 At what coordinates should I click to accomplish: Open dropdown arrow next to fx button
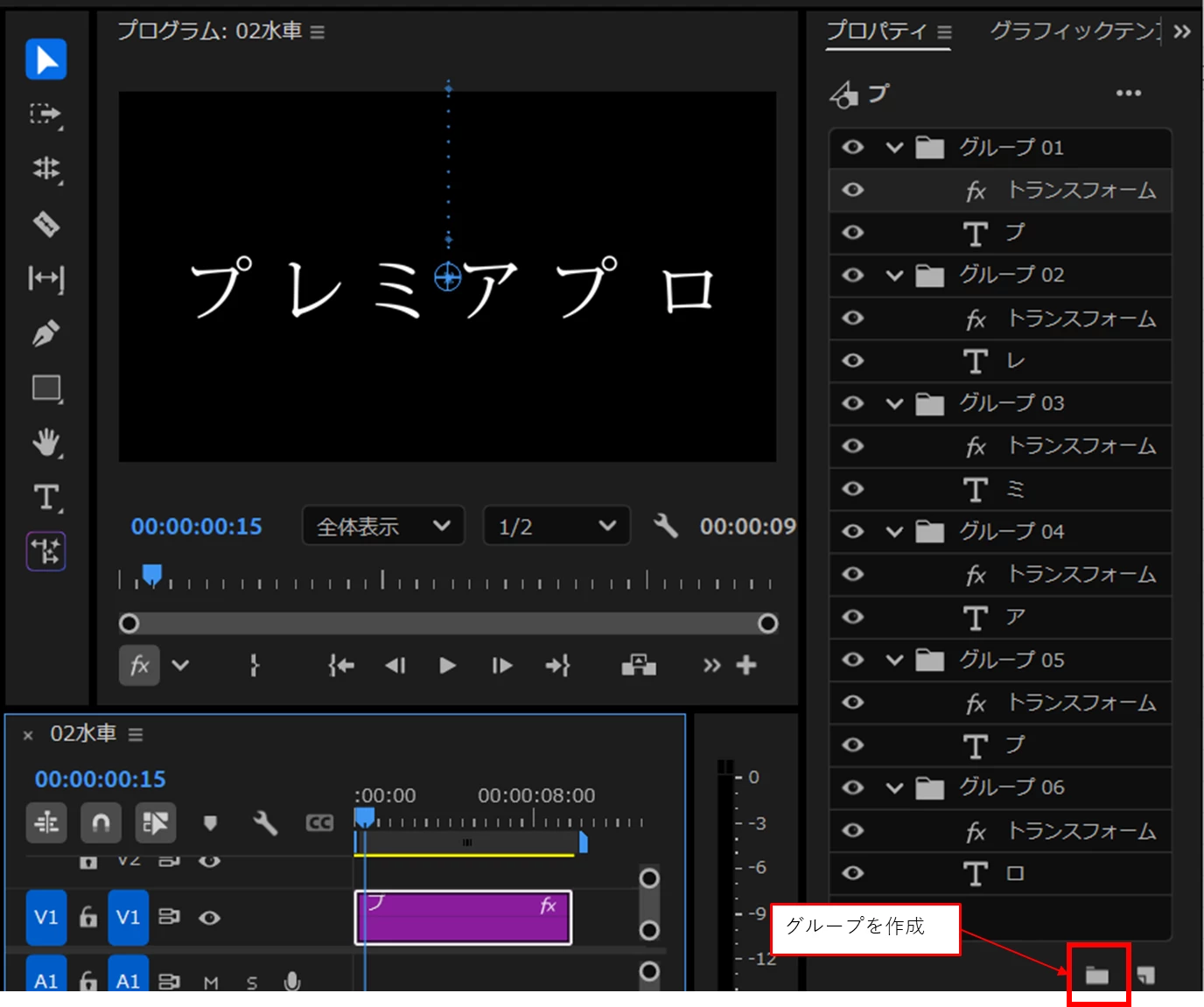coord(180,666)
